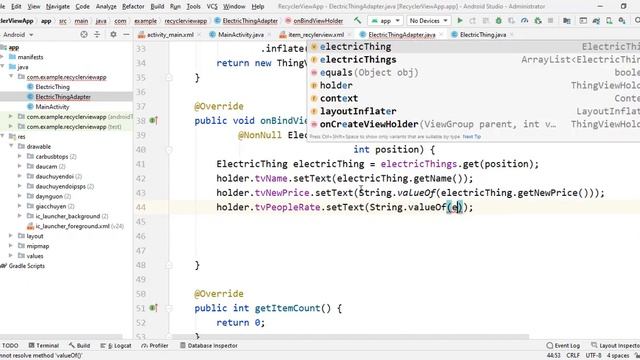Open the VCS menu

pos(212,7)
